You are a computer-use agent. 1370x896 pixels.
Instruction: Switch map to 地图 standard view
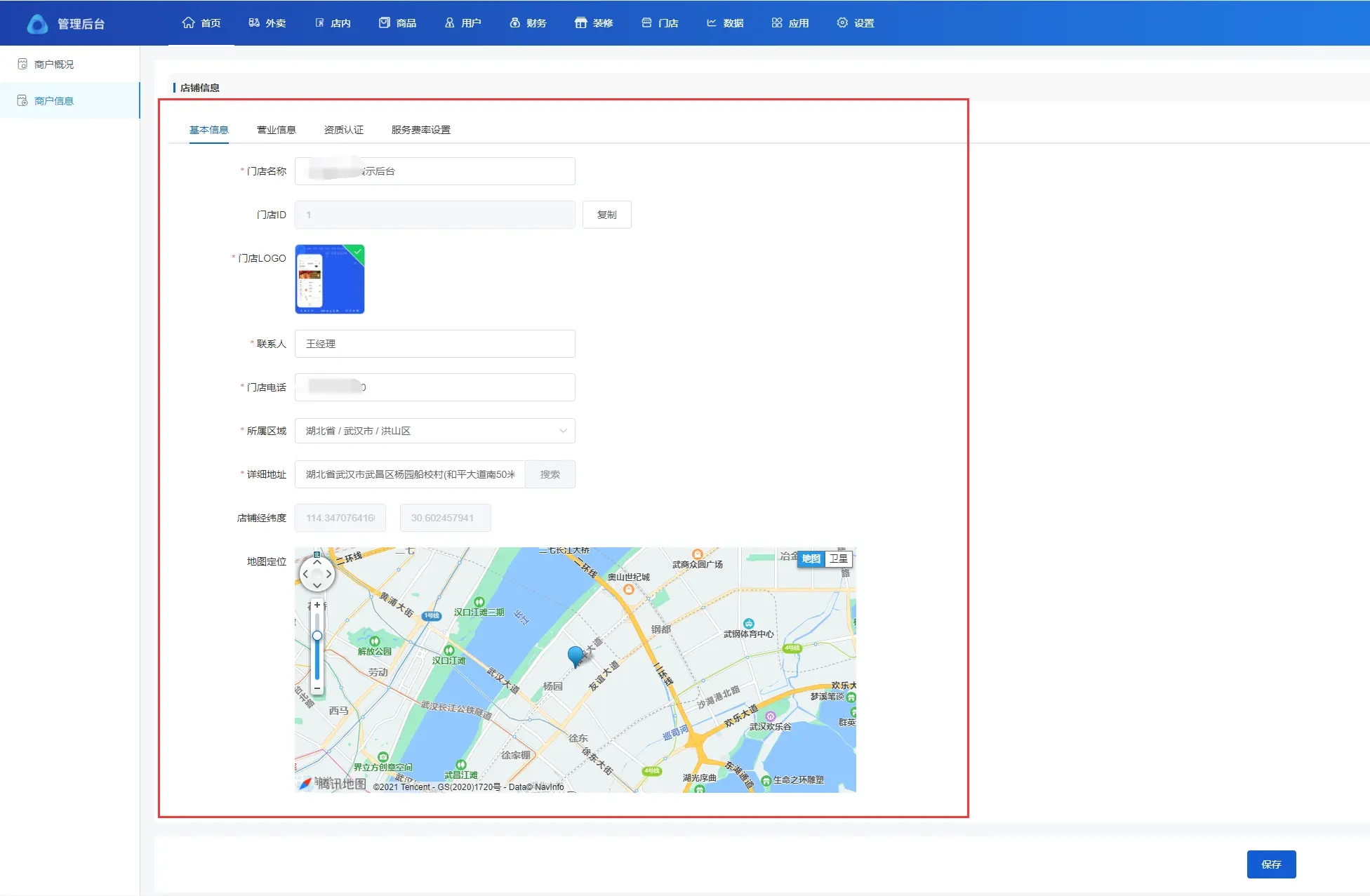click(x=811, y=559)
